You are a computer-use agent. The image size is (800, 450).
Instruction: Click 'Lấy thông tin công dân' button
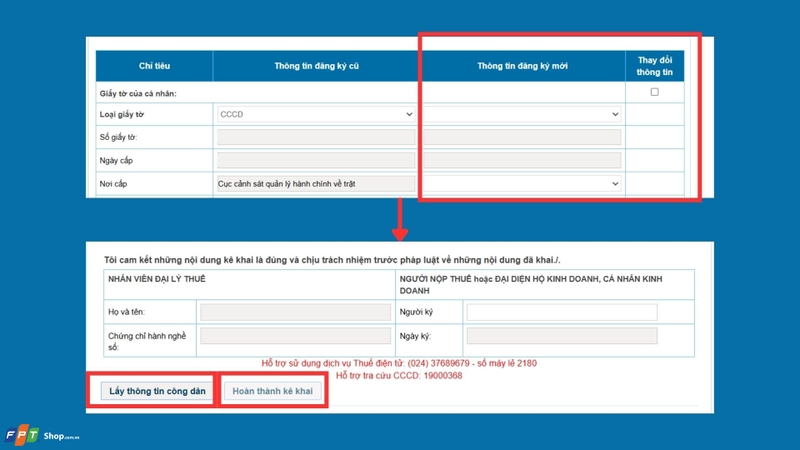pos(157,391)
